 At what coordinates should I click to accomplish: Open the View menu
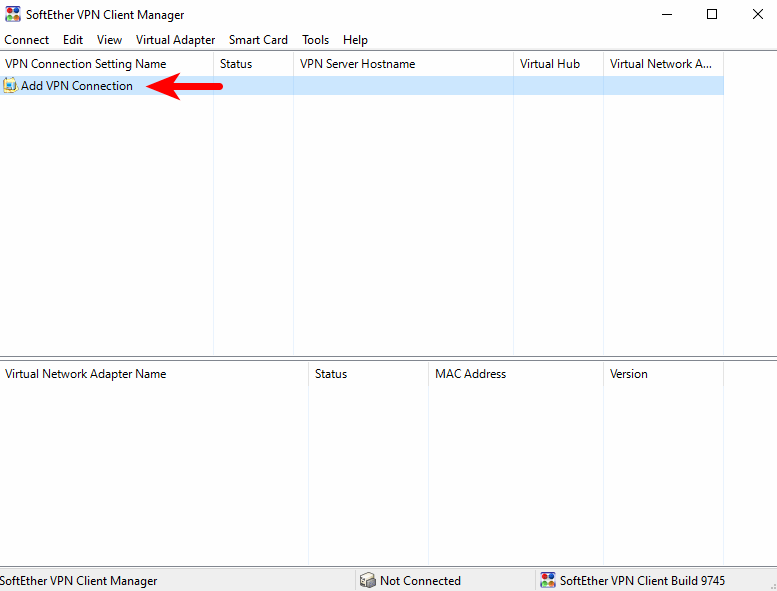pos(109,40)
